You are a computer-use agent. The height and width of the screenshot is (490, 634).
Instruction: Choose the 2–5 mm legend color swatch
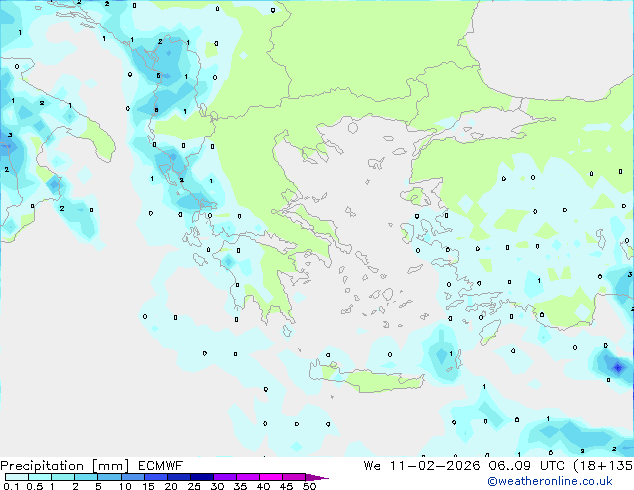[x=86, y=477]
